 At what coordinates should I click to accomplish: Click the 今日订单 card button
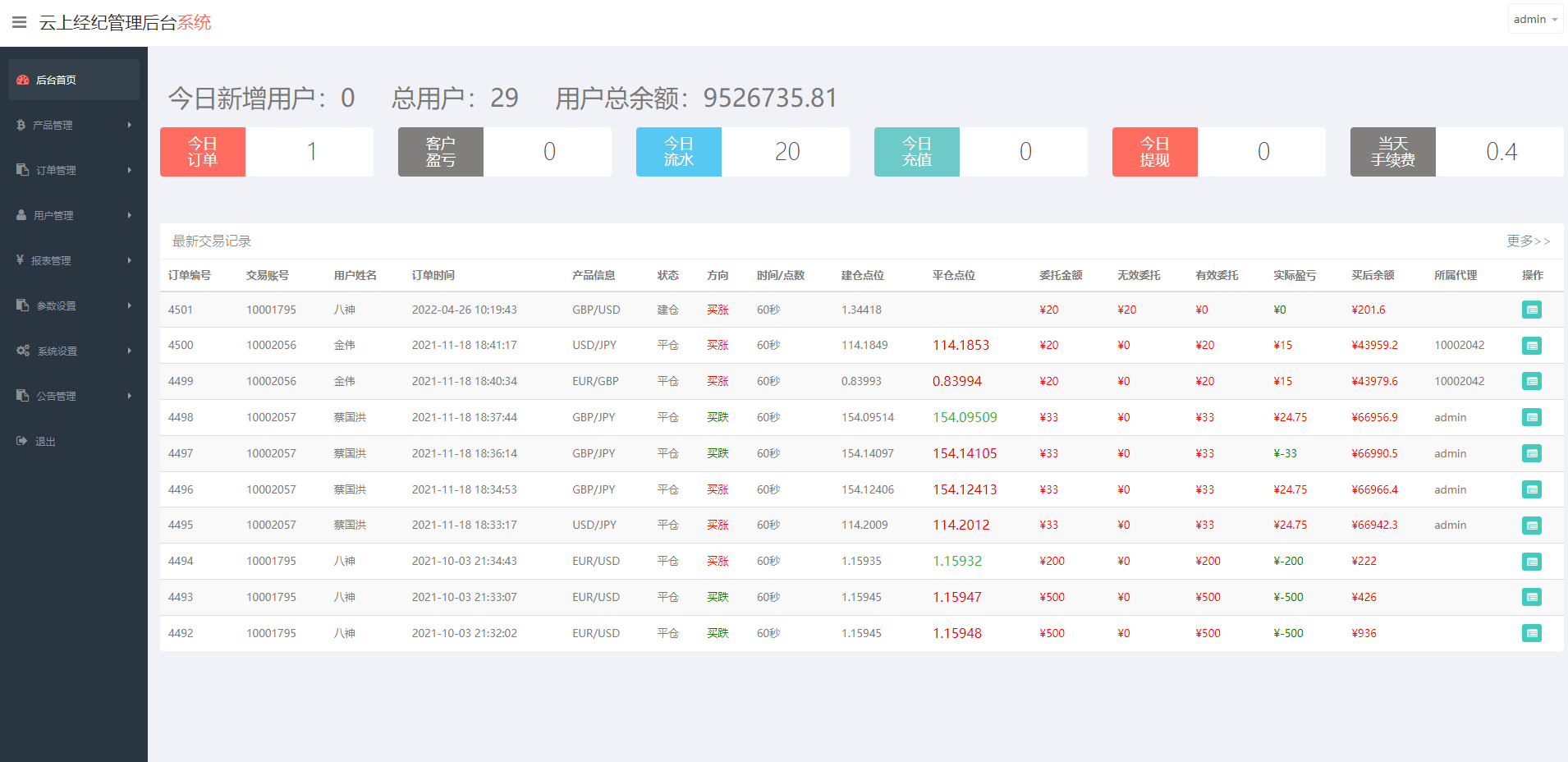(202, 152)
